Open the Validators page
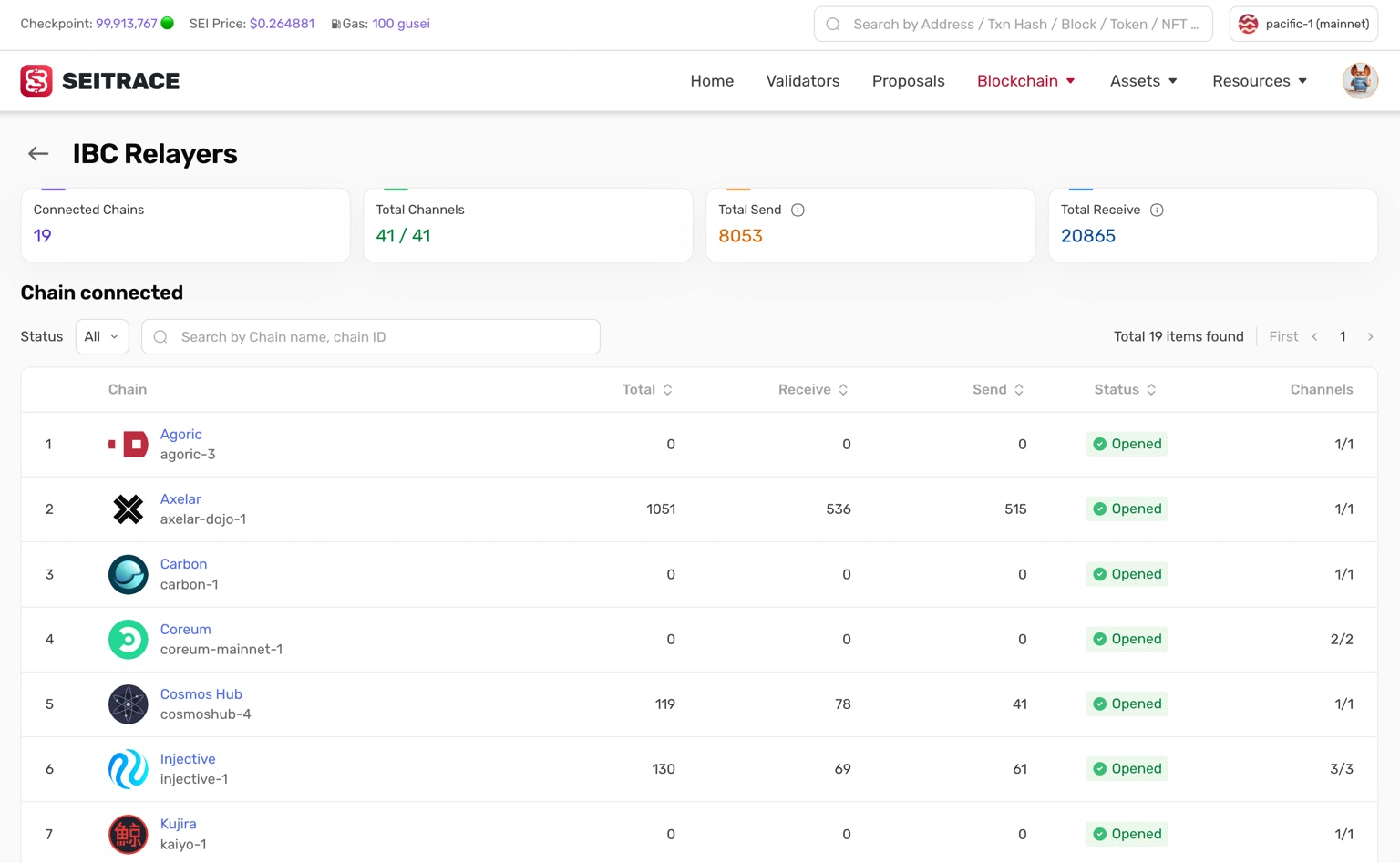 [x=803, y=81]
